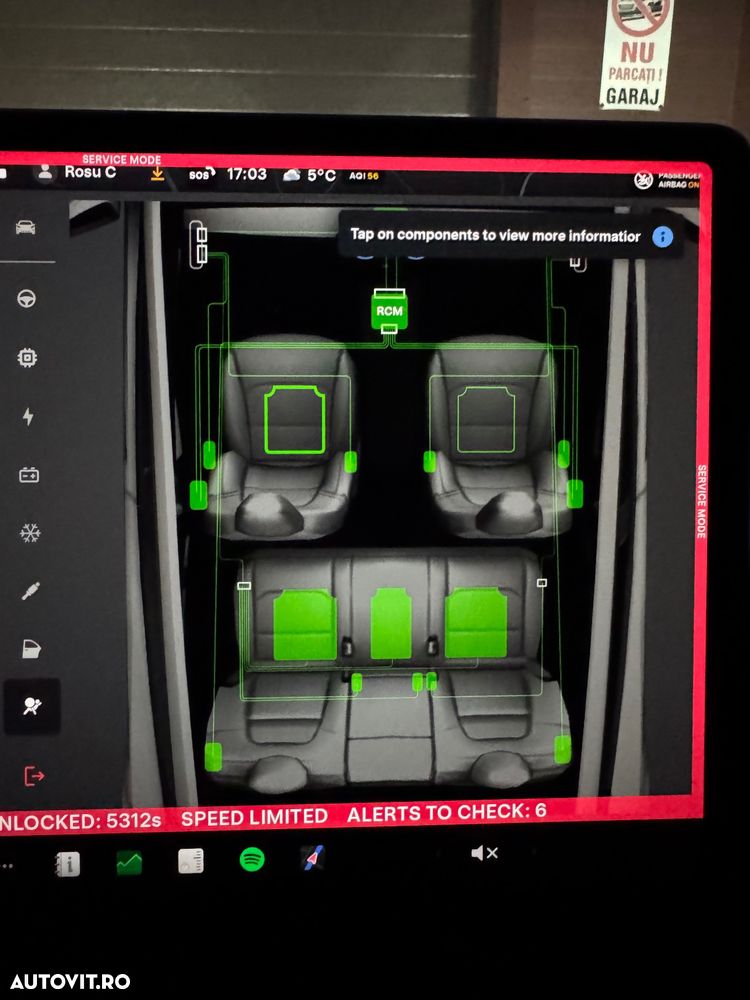Viewport: 750px width, 1000px height.
Task: Tap the rear left seat green occupancy pad
Action: 304,624
